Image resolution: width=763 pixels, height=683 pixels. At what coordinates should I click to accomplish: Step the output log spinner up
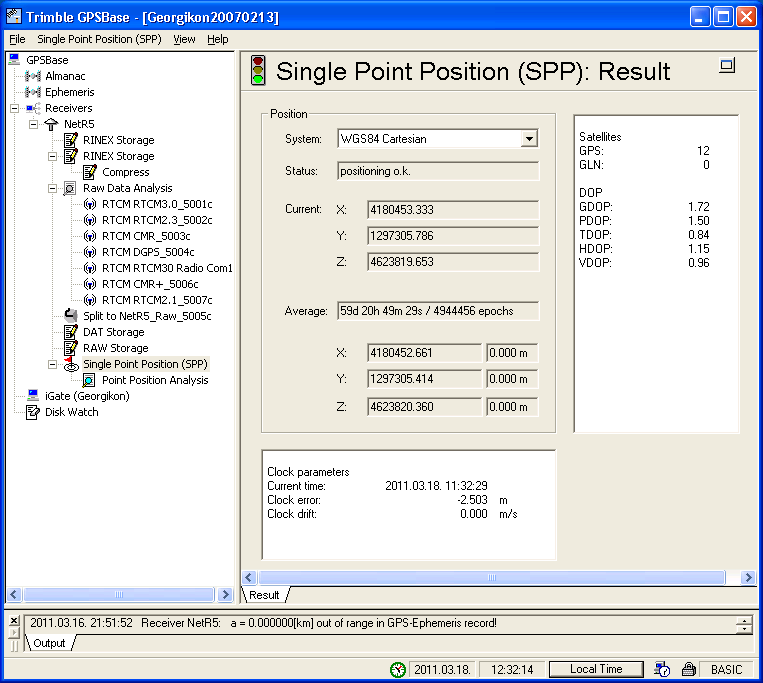click(x=745, y=620)
